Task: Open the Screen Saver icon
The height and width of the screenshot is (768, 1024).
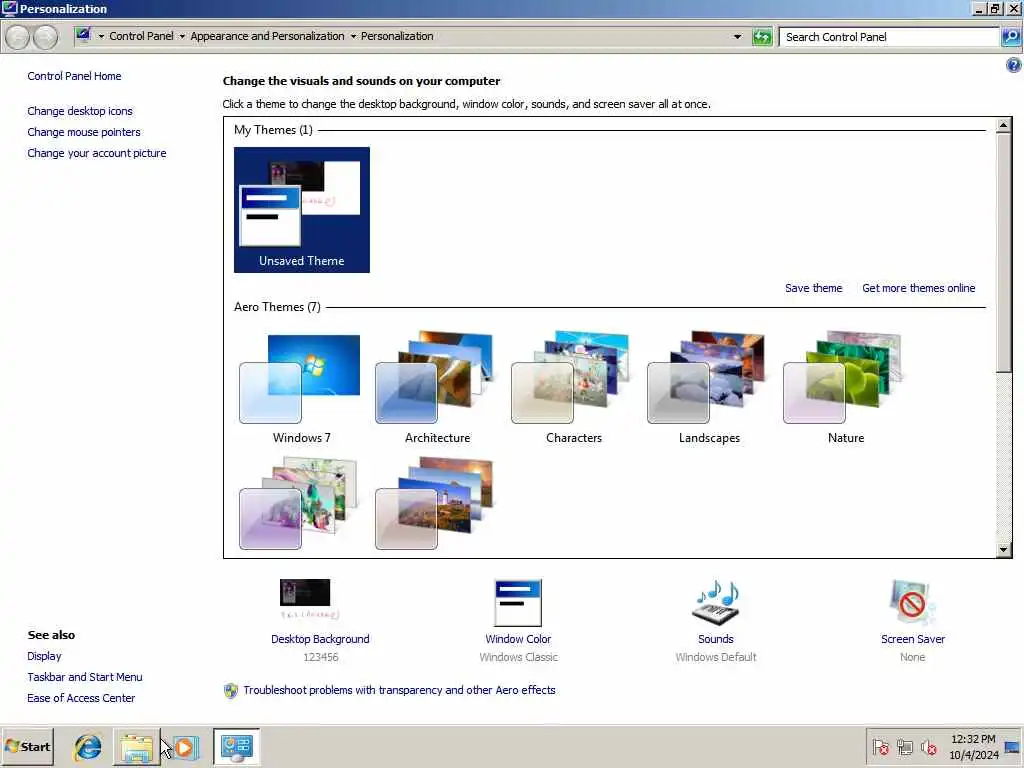Action: point(912,602)
